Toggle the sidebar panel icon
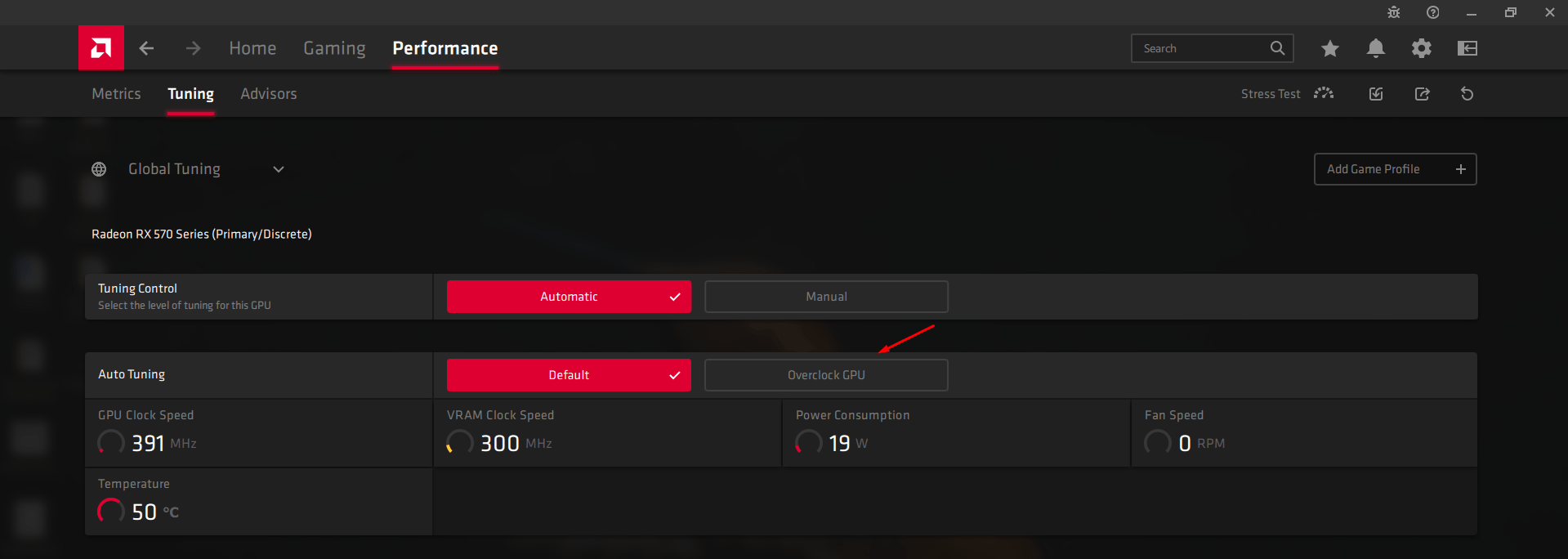1568x559 pixels. [1467, 48]
